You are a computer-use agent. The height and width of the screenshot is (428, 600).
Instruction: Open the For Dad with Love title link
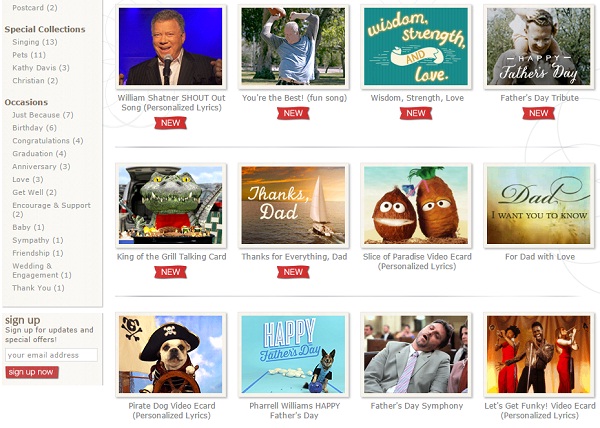pyautogui.click(x=540, y=257)
